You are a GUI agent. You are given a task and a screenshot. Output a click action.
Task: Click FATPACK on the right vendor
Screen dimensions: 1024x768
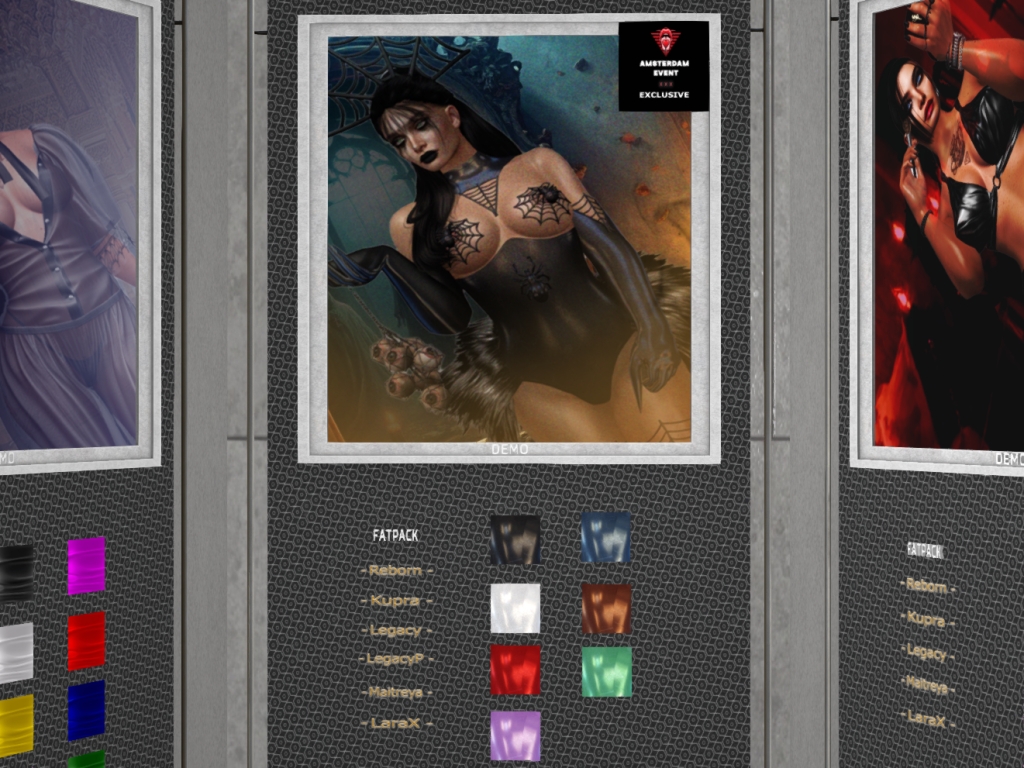pyautogui.click(x=925, y=550)
